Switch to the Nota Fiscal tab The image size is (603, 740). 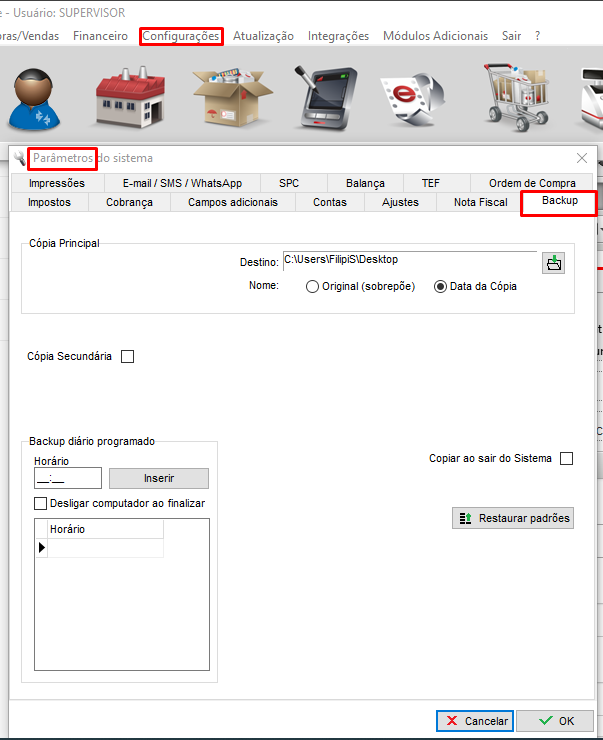coord(480,202)
